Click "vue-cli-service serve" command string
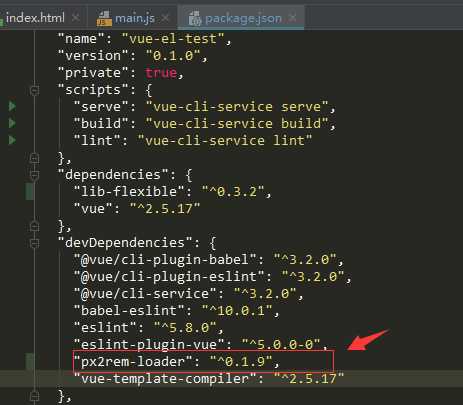The image size is (463, 405). 237,107
